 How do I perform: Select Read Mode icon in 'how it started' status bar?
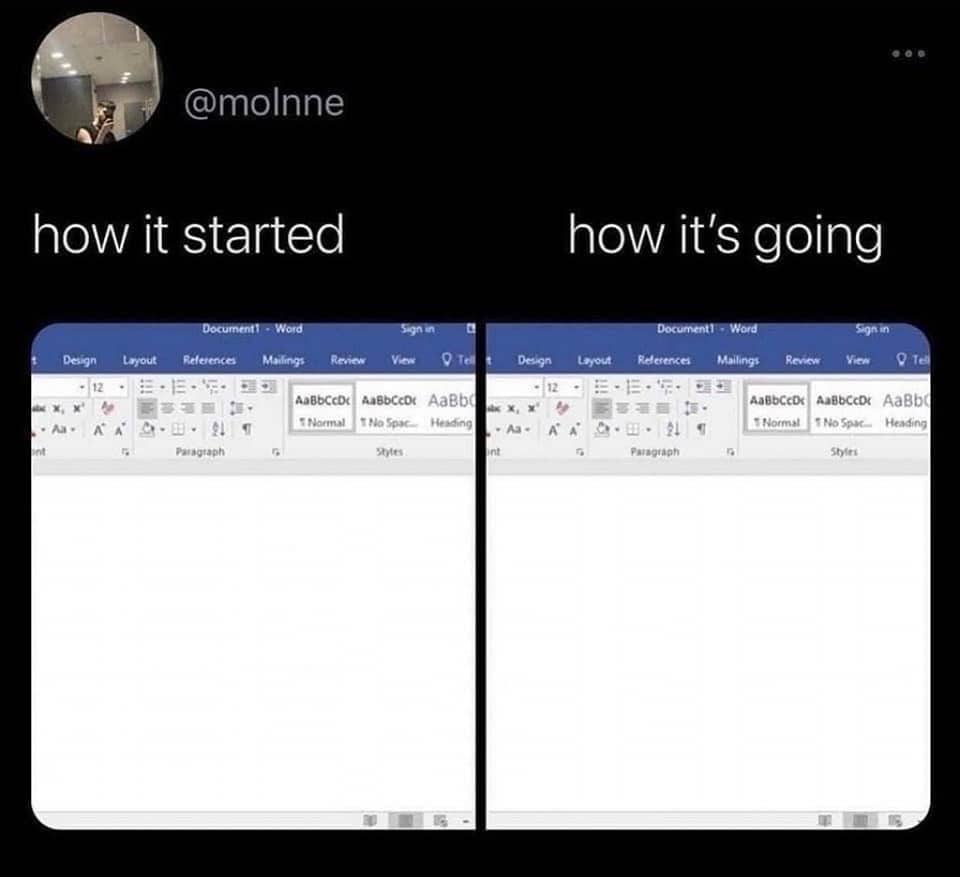coord(370,820)
